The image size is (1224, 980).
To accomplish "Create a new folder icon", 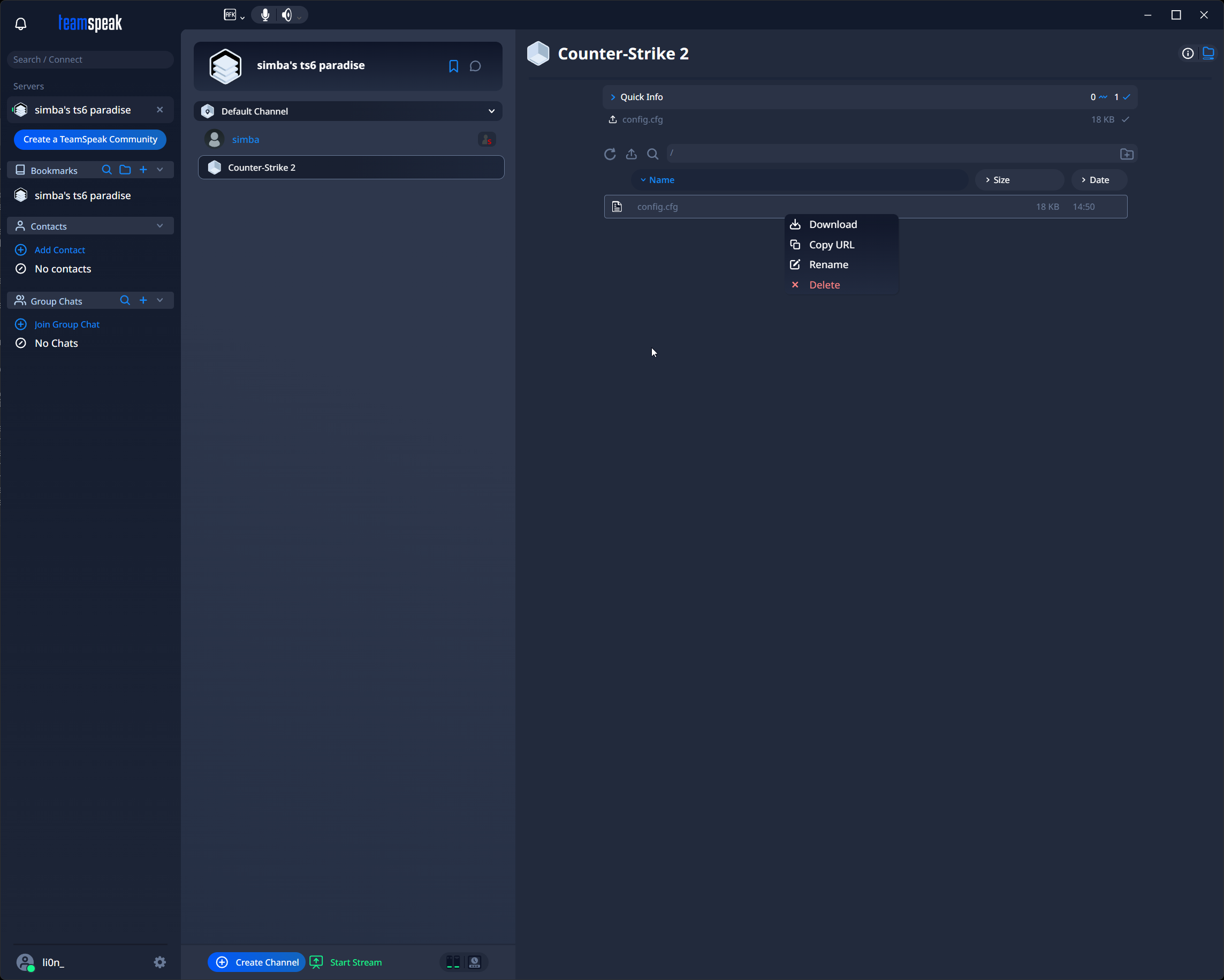I will pyautogui.click(x=1127, y=154).
